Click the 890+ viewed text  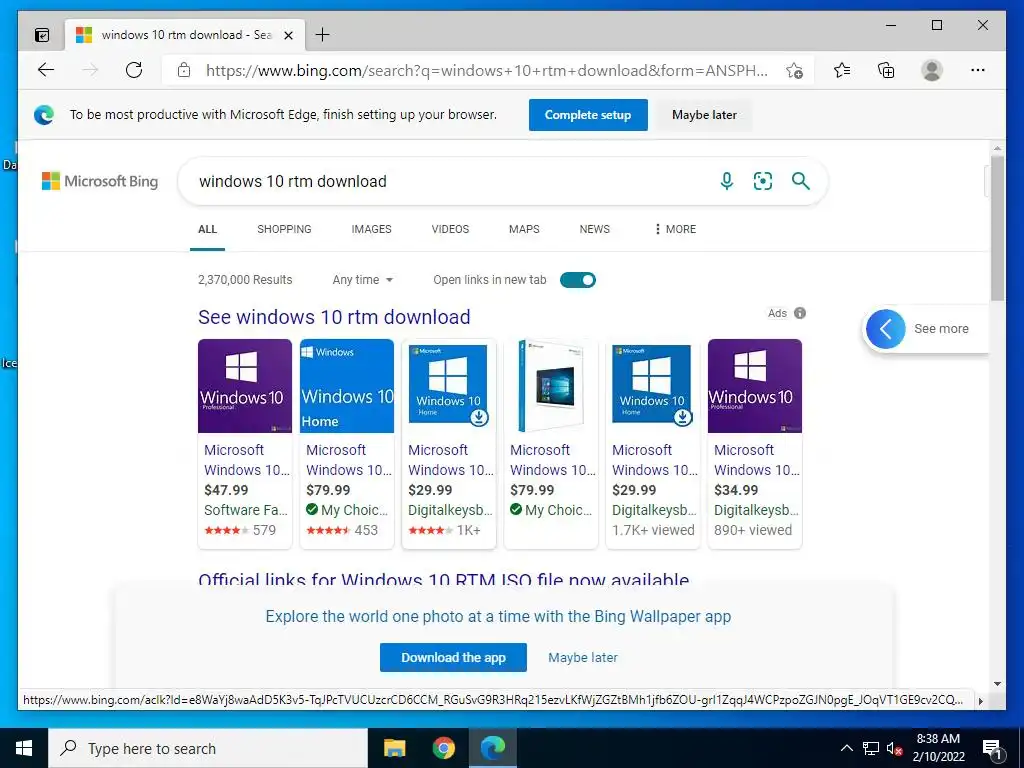[x=753, y=530]
